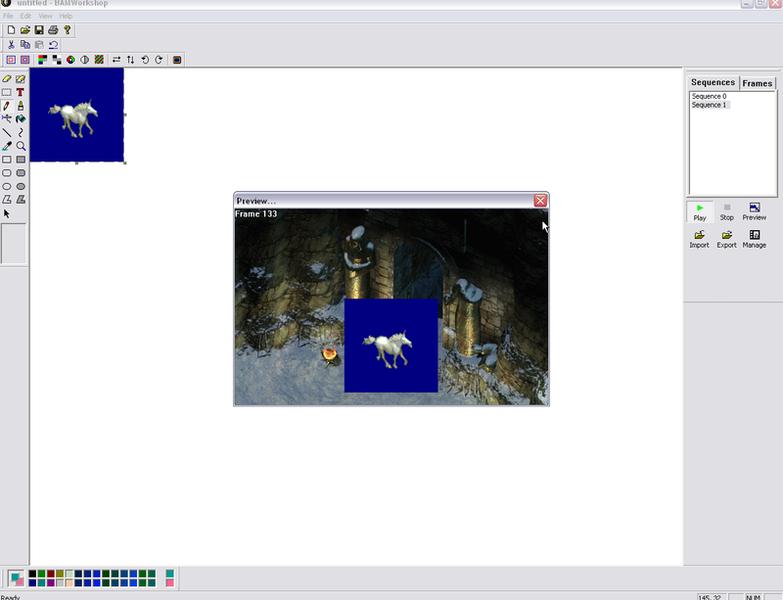Pick the black palette swatch
Image resolution: width=783 pixels, height=600 pixels.
[32, 574]
